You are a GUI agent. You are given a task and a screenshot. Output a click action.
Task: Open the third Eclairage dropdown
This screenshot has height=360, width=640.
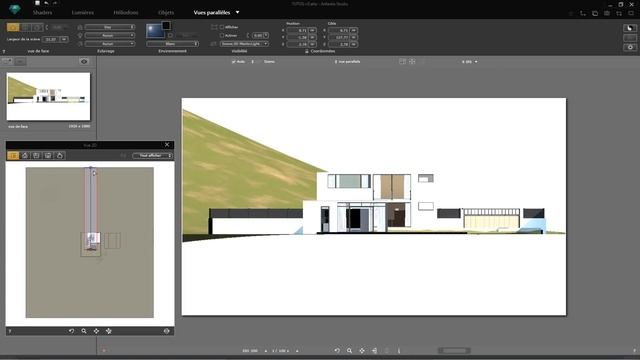[110, 44]
